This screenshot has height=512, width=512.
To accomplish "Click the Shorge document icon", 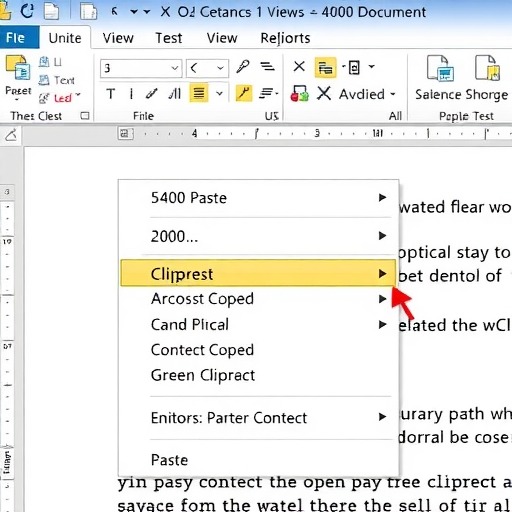I will (x=487, y=68).
